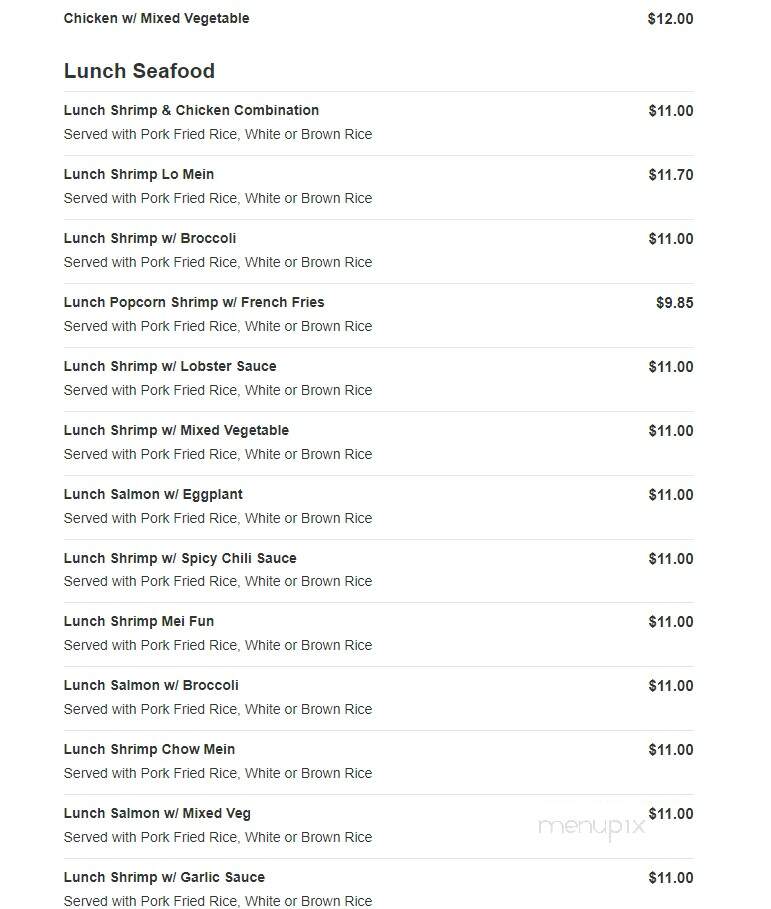Click the $9.85 Popcorn Shrimp price
Viewport: 771px width, 909px height.
(x=675, y=303)
